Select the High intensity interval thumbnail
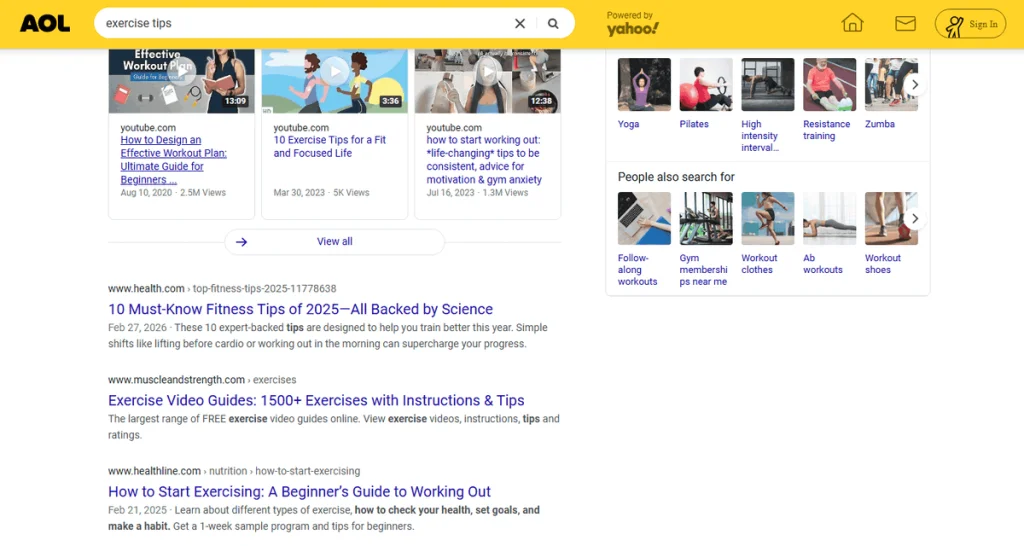Screen dimensions: 1024x546 click(767, 84)
